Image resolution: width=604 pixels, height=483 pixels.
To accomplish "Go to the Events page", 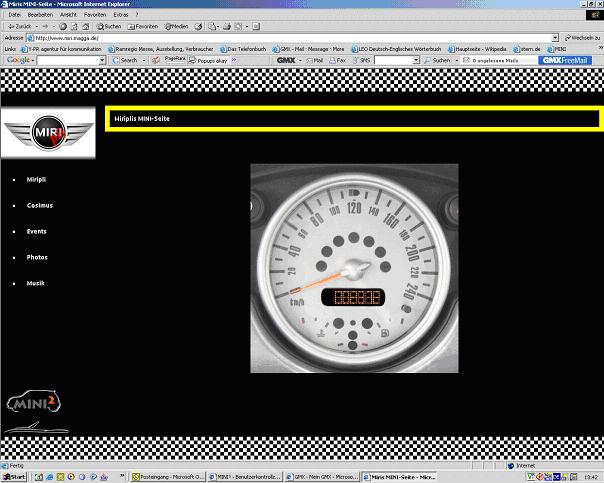I will (x=36, y=231).
